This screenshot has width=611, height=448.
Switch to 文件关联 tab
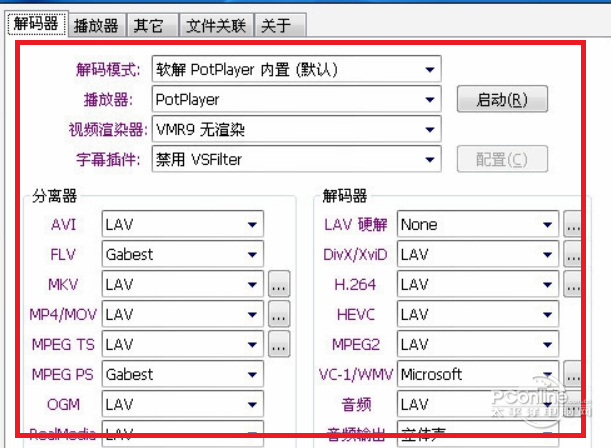click(216, 26)
